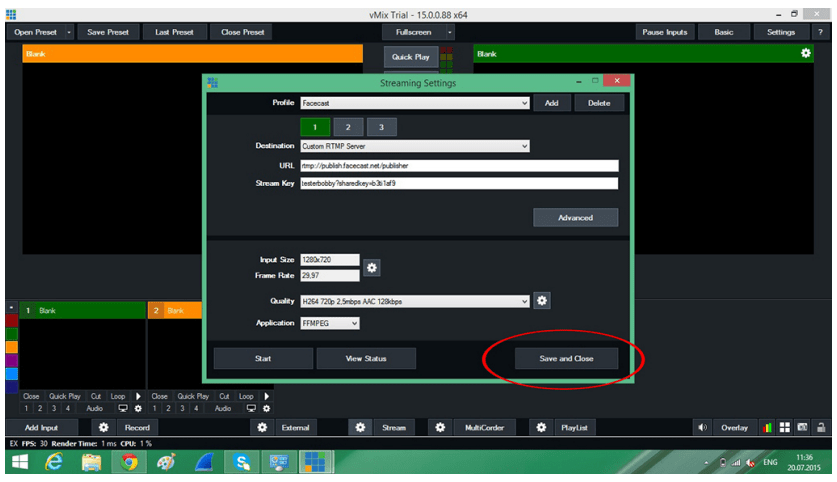Select stream destination tab 3
The height and width of the screenshot is (482, 837).
tap(381, 127)
